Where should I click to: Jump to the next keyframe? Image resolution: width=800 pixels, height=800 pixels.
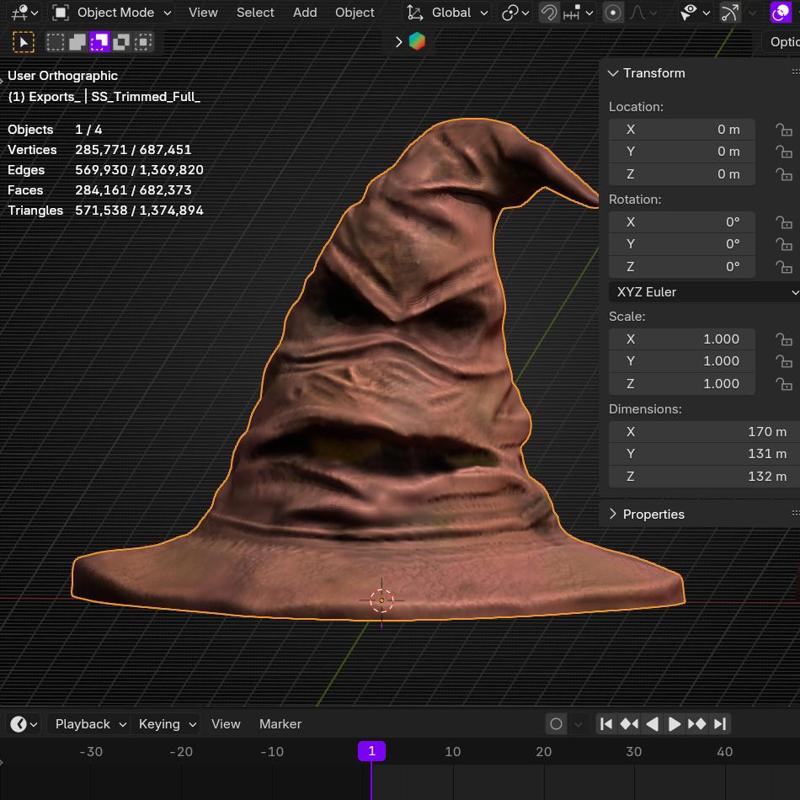tap(697, 724)
